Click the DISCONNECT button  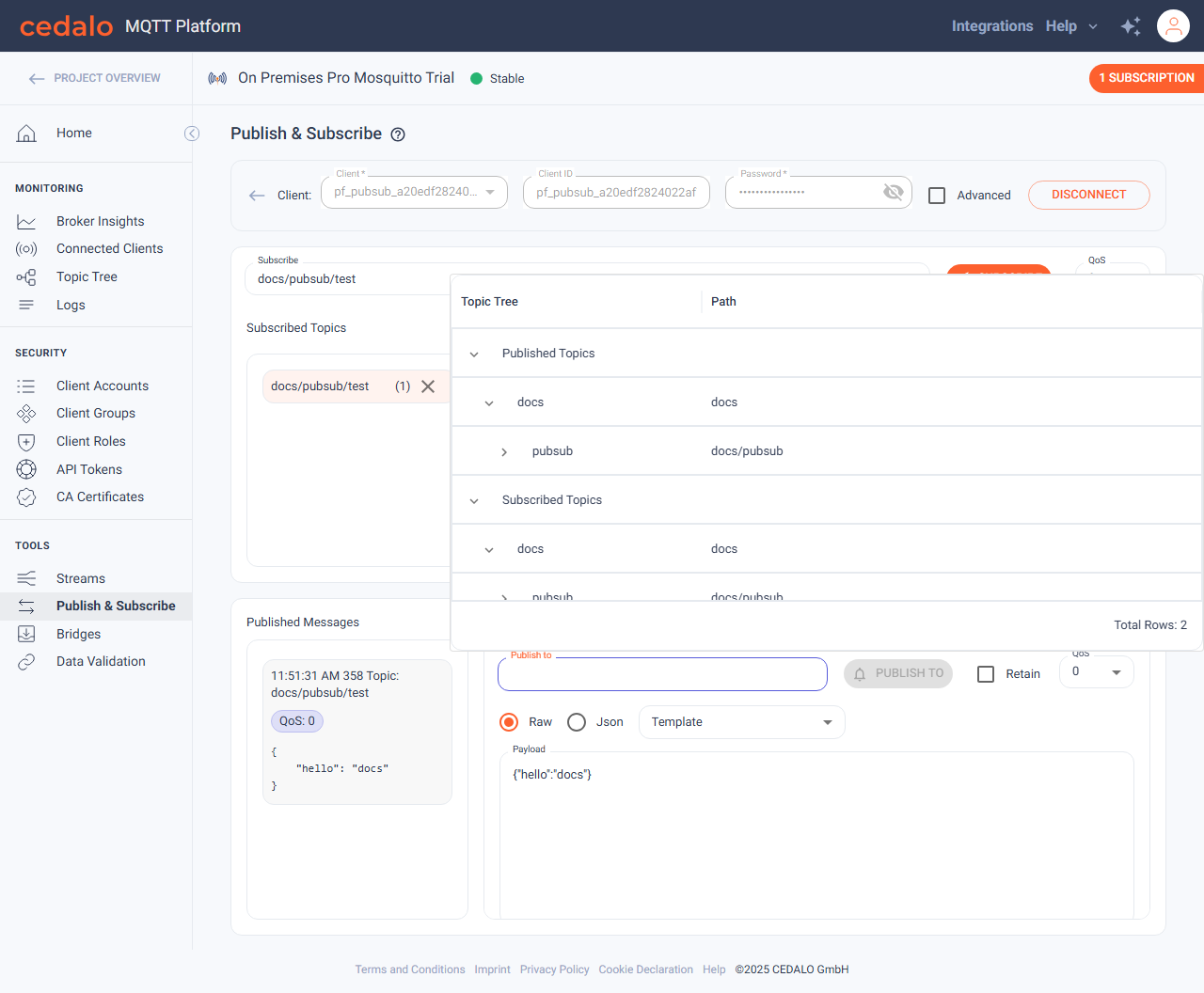(x=1089, y=195)
